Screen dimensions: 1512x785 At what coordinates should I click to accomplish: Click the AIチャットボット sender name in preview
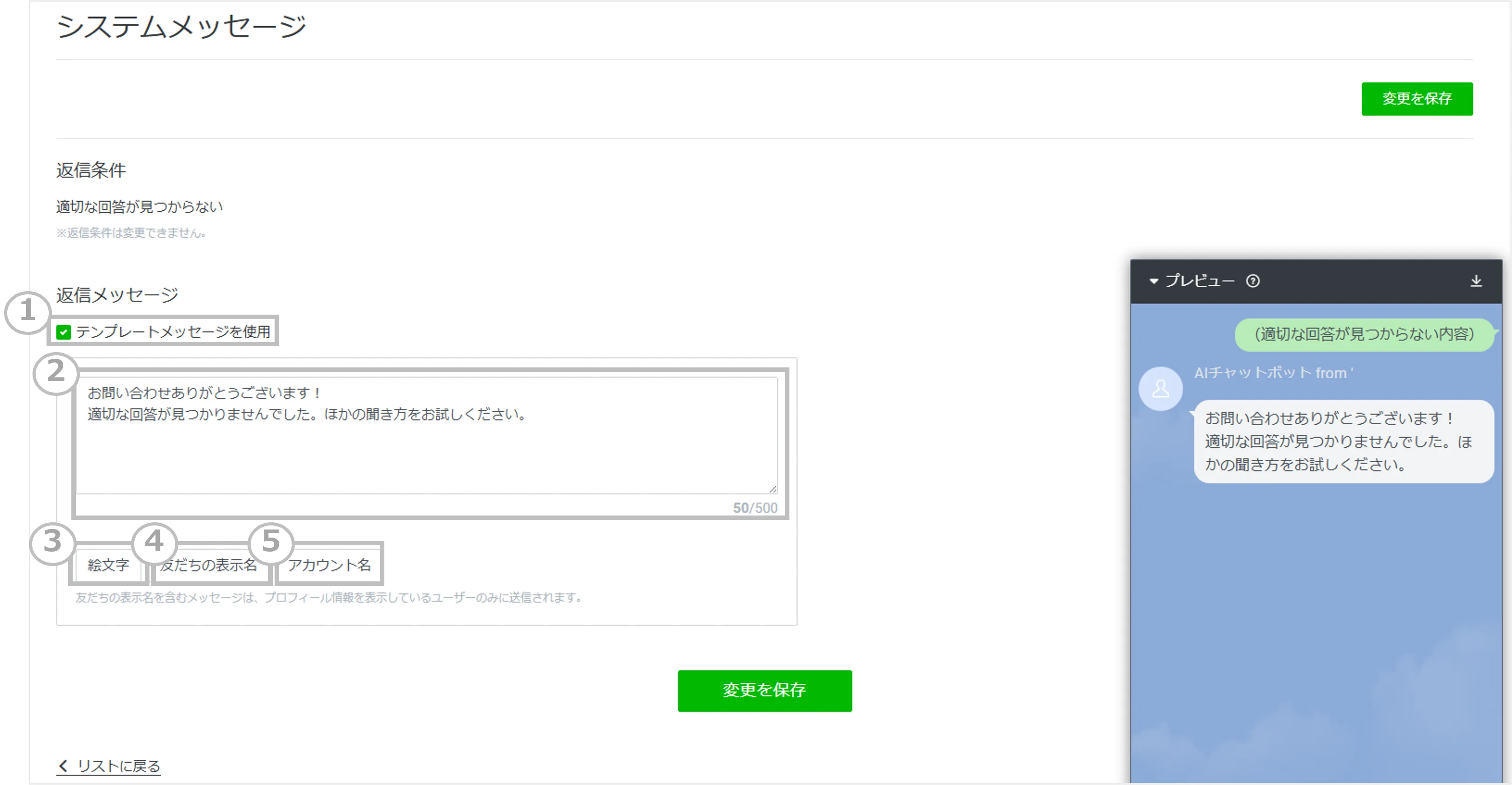[x=1273, y=372]
